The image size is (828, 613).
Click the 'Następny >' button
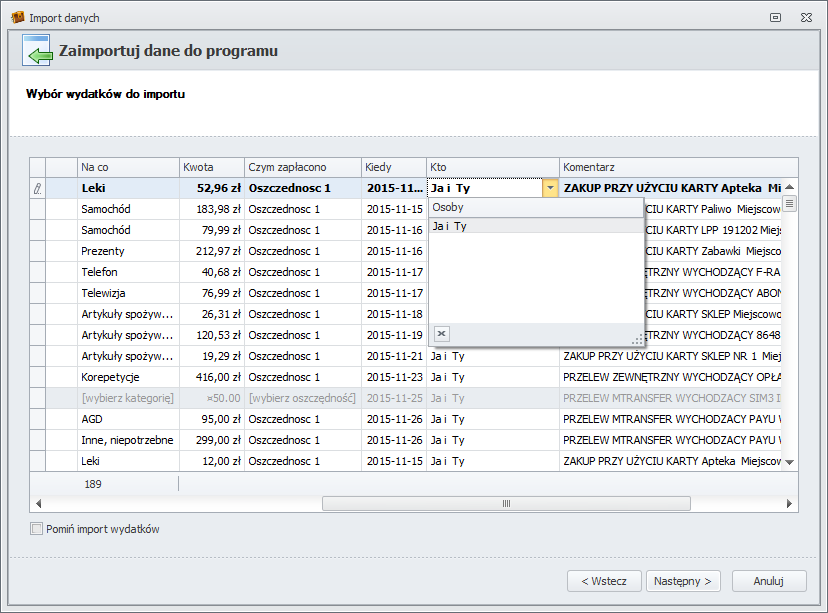684,581
